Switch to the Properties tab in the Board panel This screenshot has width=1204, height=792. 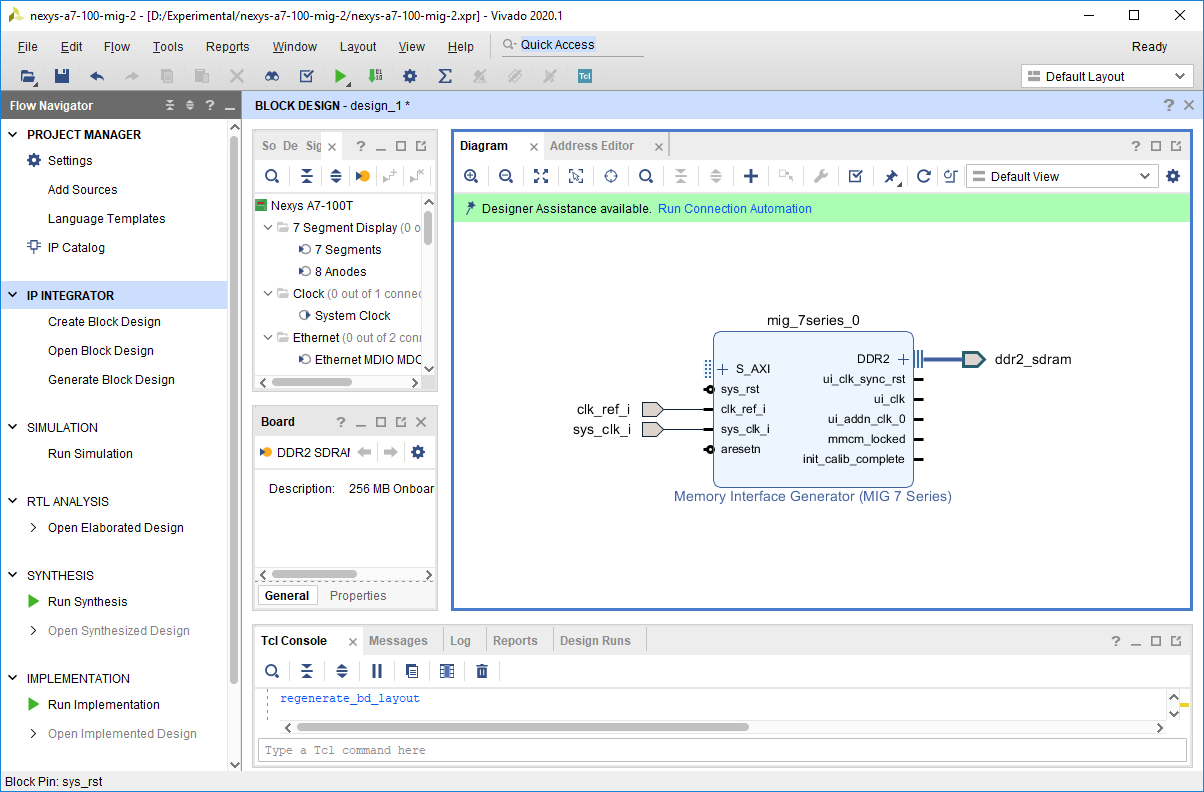point(358,596)
